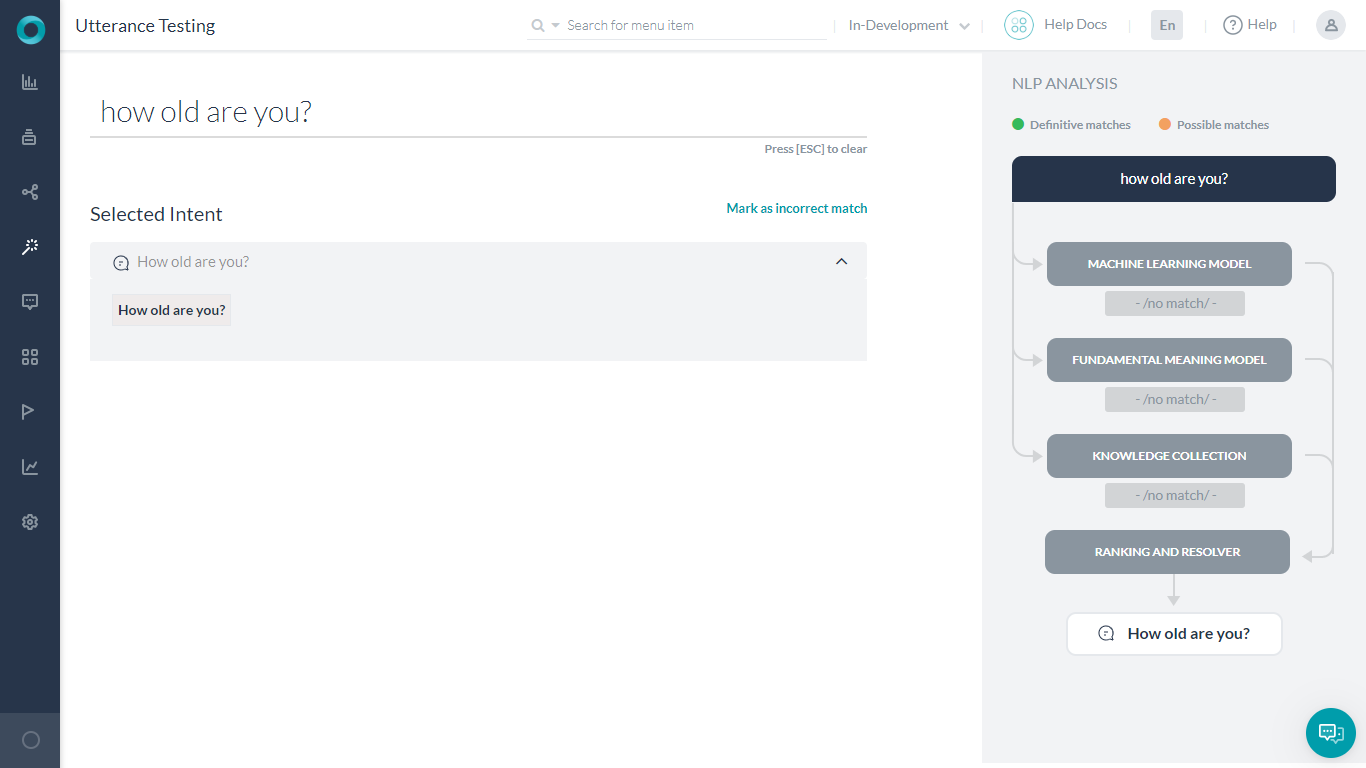The image size is (1366, 768).
Task: Click the apps grid sidebar icon
Action: pos(29,356)
